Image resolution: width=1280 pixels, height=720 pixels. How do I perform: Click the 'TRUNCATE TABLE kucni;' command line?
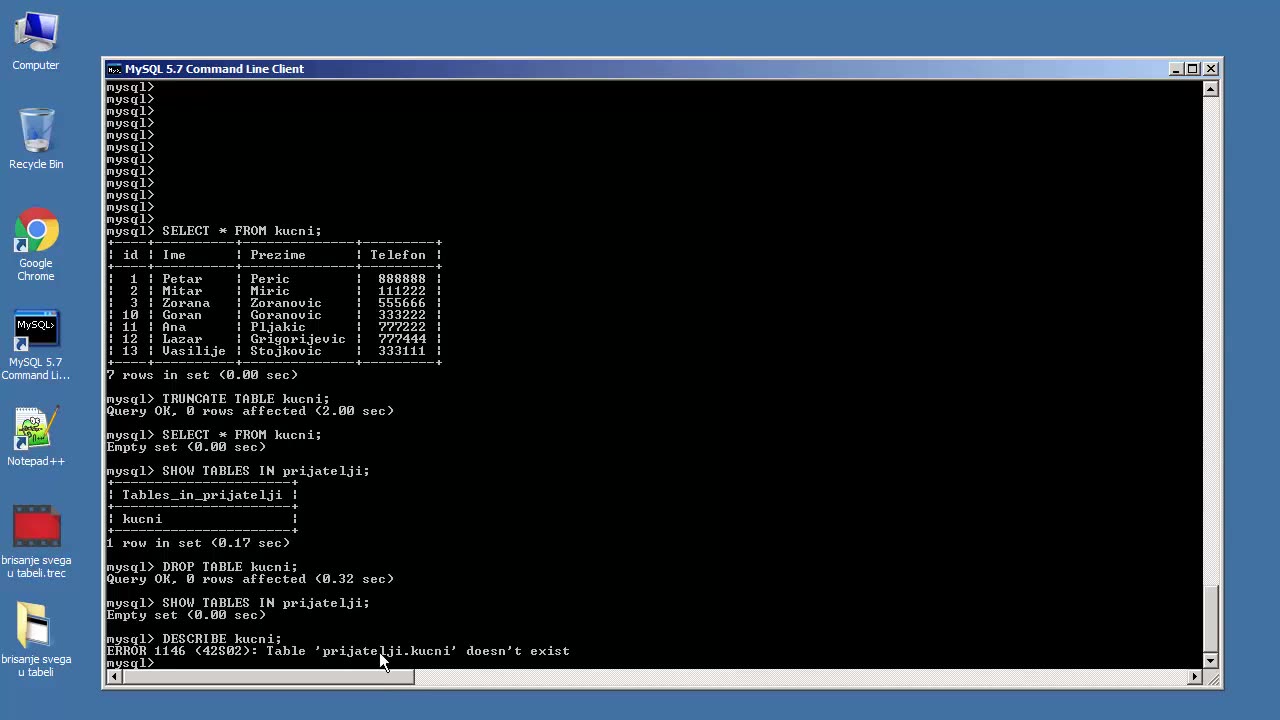[218, 399]
